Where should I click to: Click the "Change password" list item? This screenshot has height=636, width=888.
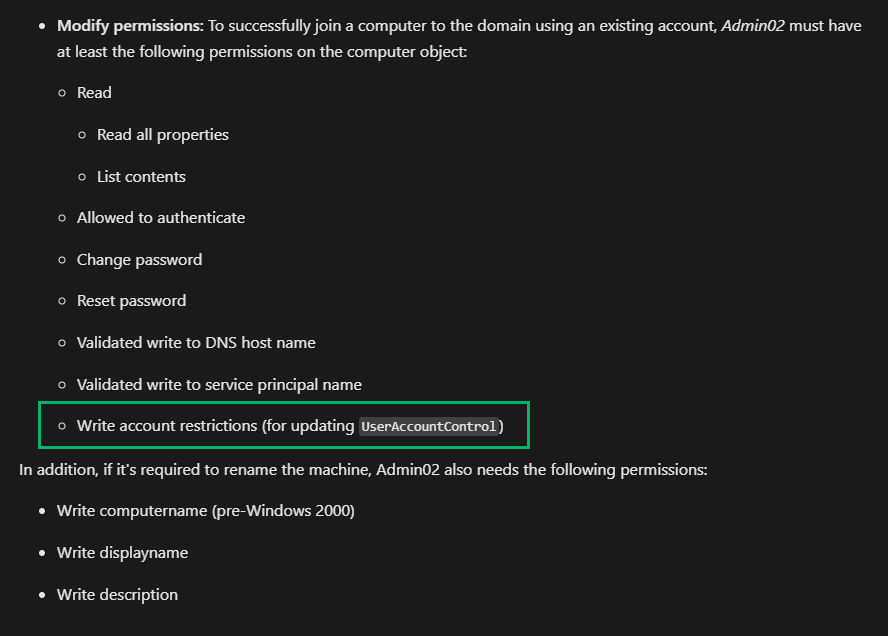click(x=139, y=260)
